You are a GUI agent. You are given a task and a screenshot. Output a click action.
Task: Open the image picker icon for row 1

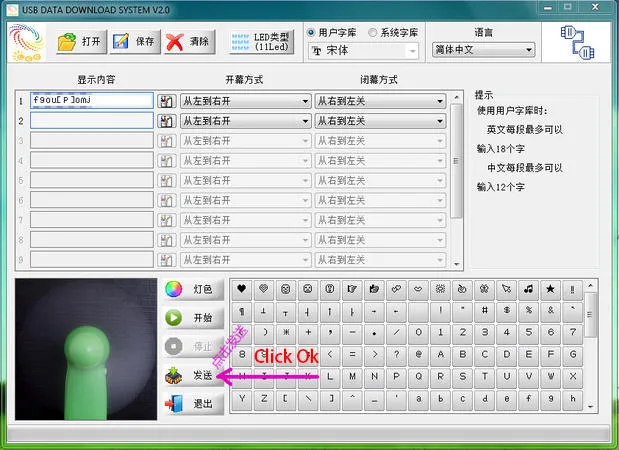click(167, 101)
